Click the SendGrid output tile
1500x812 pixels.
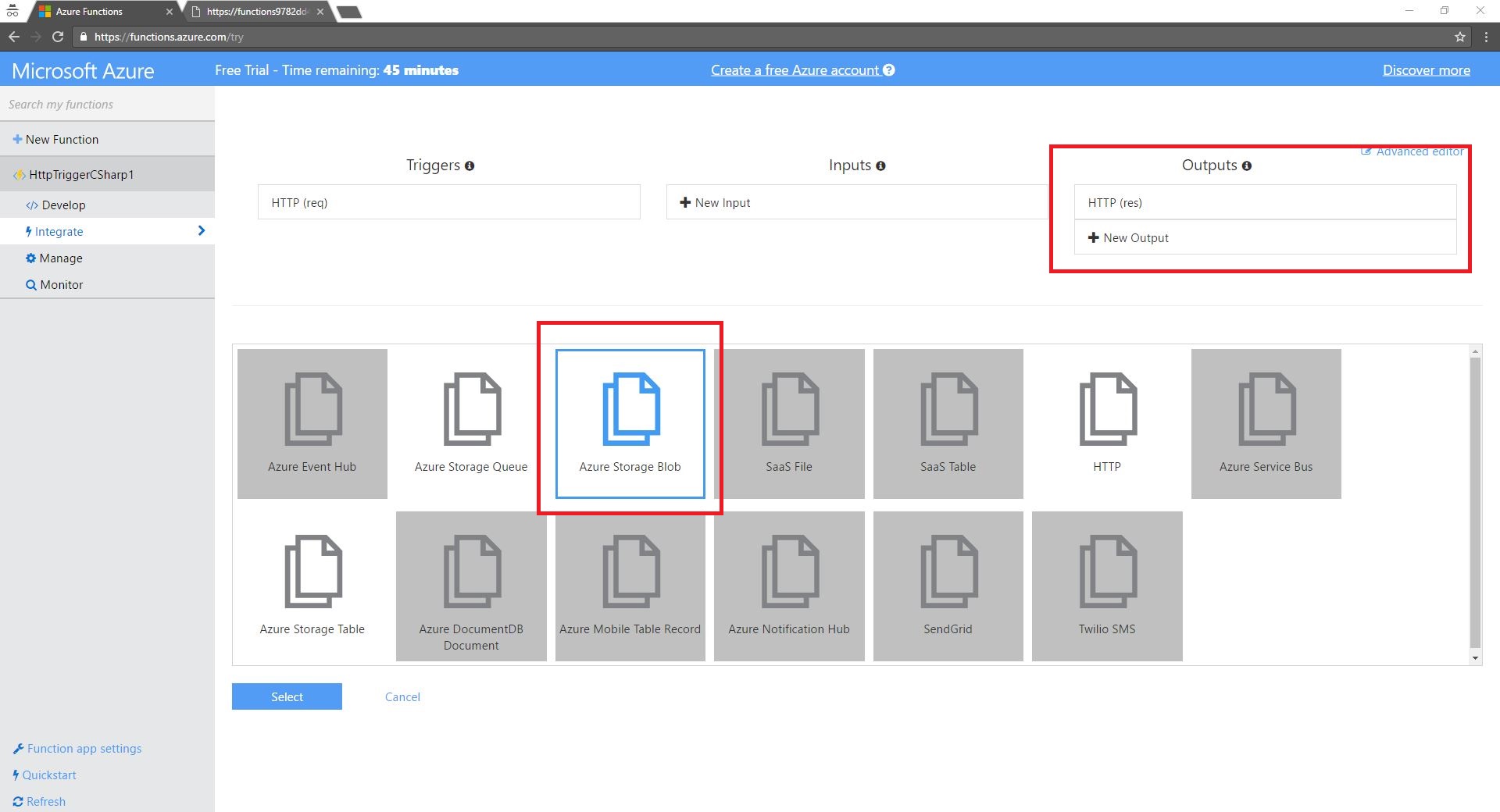click(948, 586)
